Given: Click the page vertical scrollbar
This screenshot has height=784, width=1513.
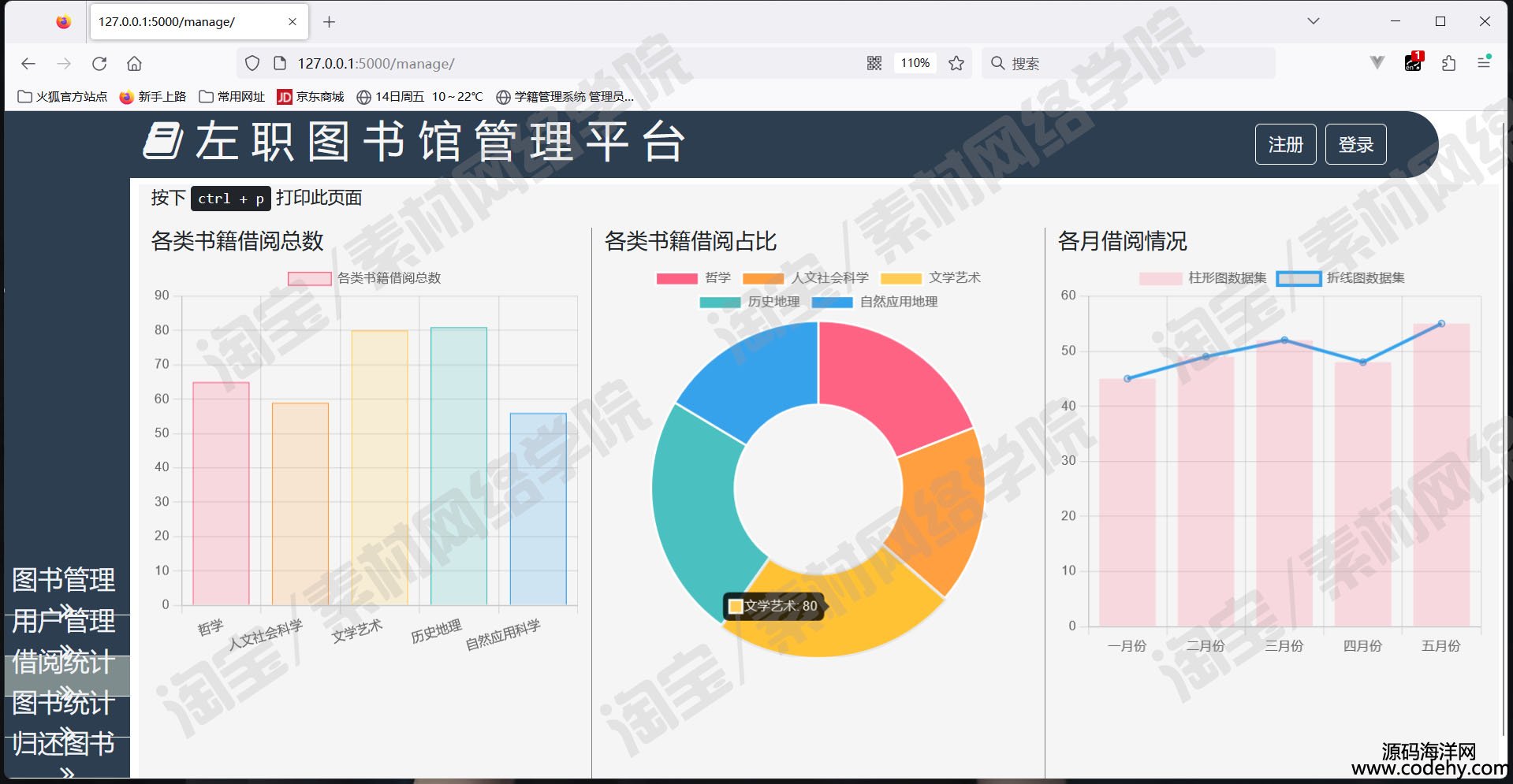Looking at the screenshot, I should click(x=1504, y=429).
